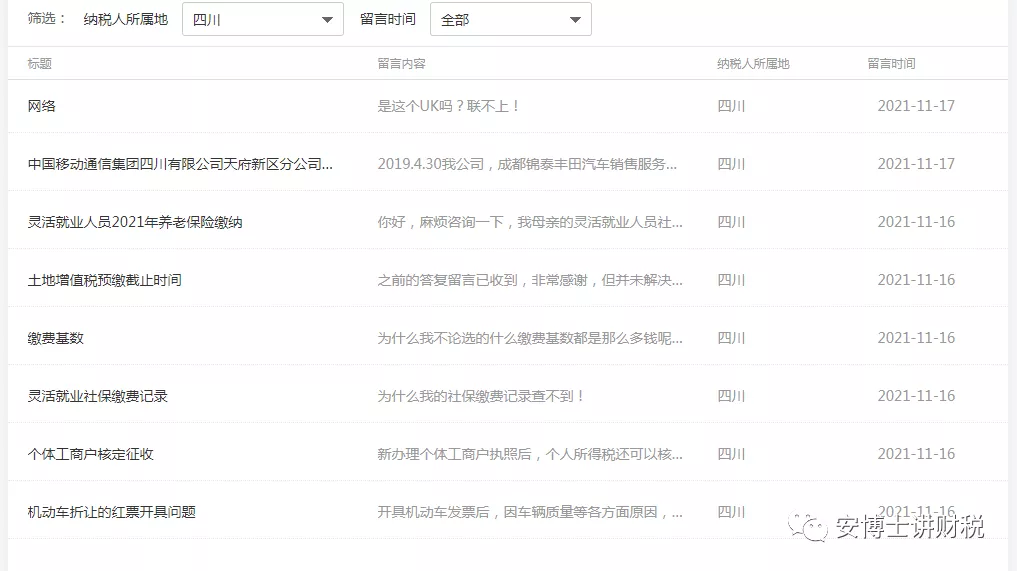Viewport: 1017px width, 571px height.
Task: Click 四川 in the 网络 row
Action: (x=731, y=106)
